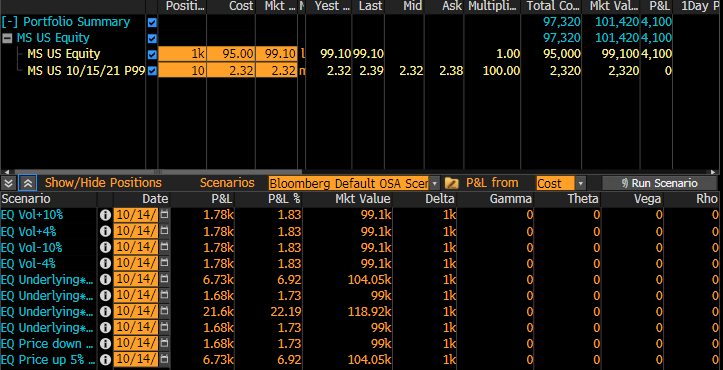
Task: Open the scenarios folder icon
Action: pos(452,183)
